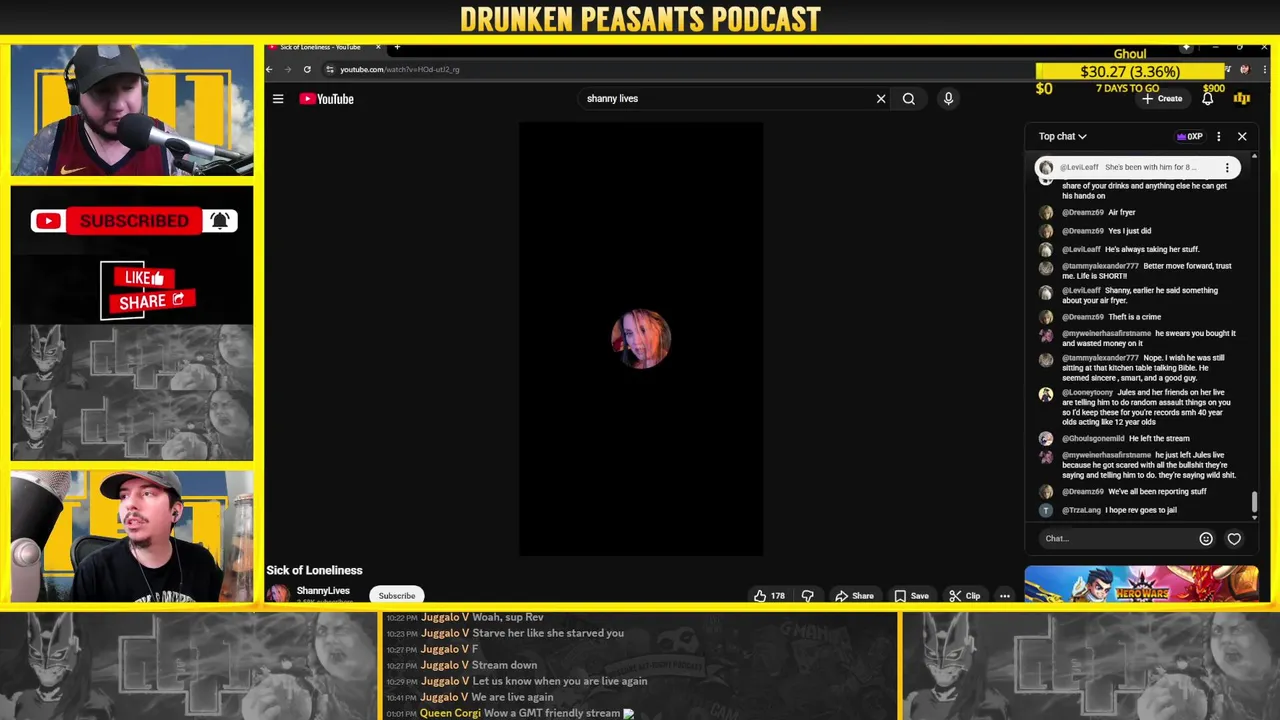
Task: Send a heart reaction in chat
Action: pyautogui.click(x=1234, y=539)
